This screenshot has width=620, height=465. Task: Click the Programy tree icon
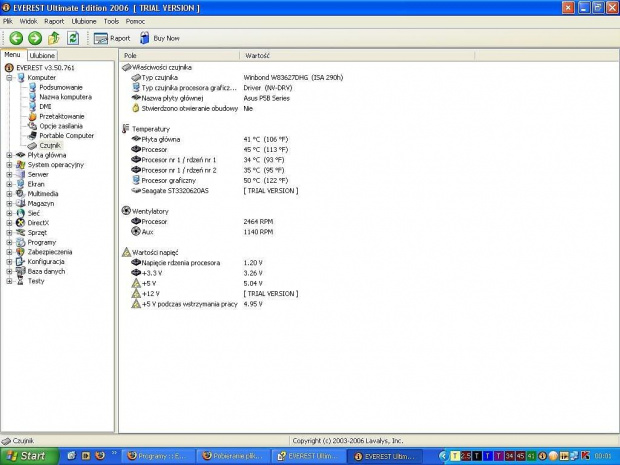(20, 242)
